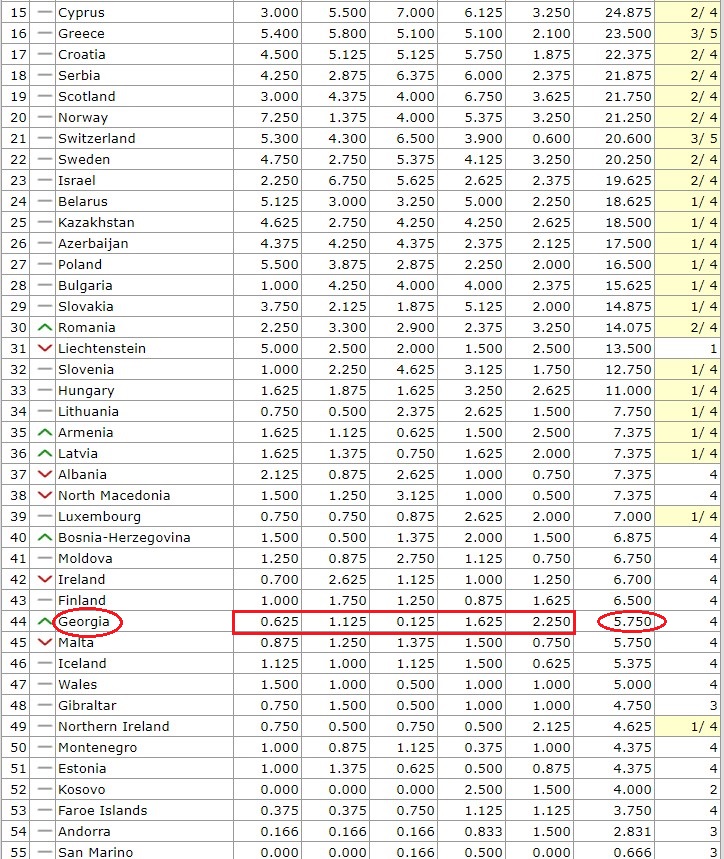Click the country name Hungary
This screenshot has height=859, width=724.
pyautogui.click(x=86, y=391)
